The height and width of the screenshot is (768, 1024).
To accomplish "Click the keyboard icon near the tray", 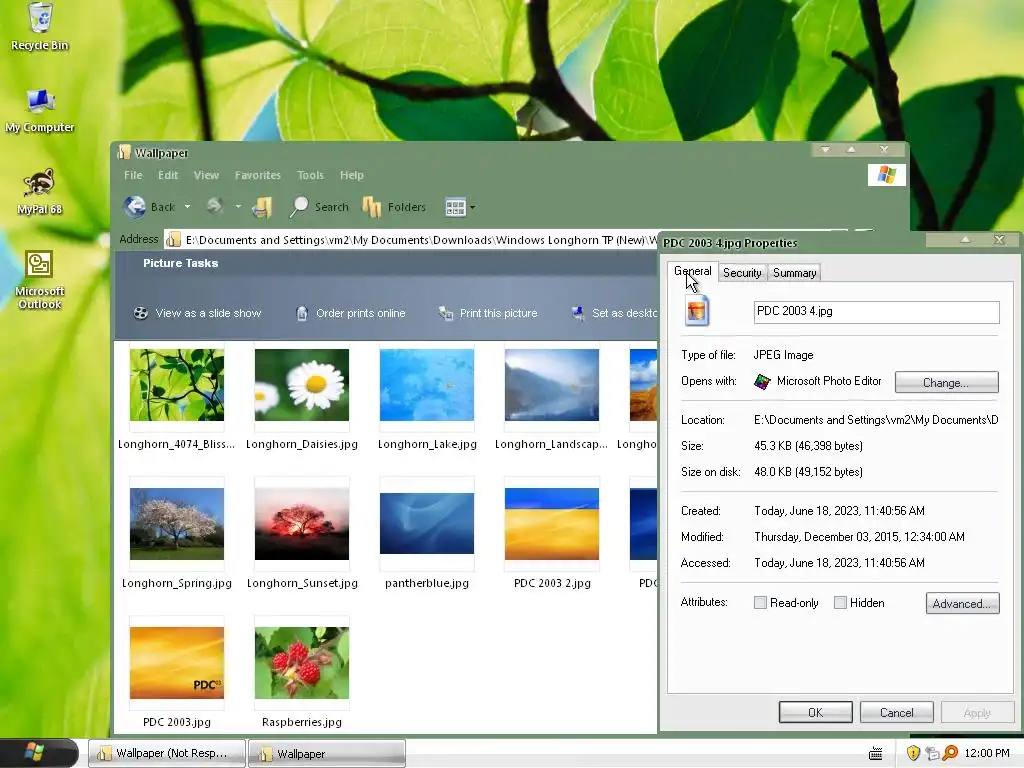I will point(876,754).
